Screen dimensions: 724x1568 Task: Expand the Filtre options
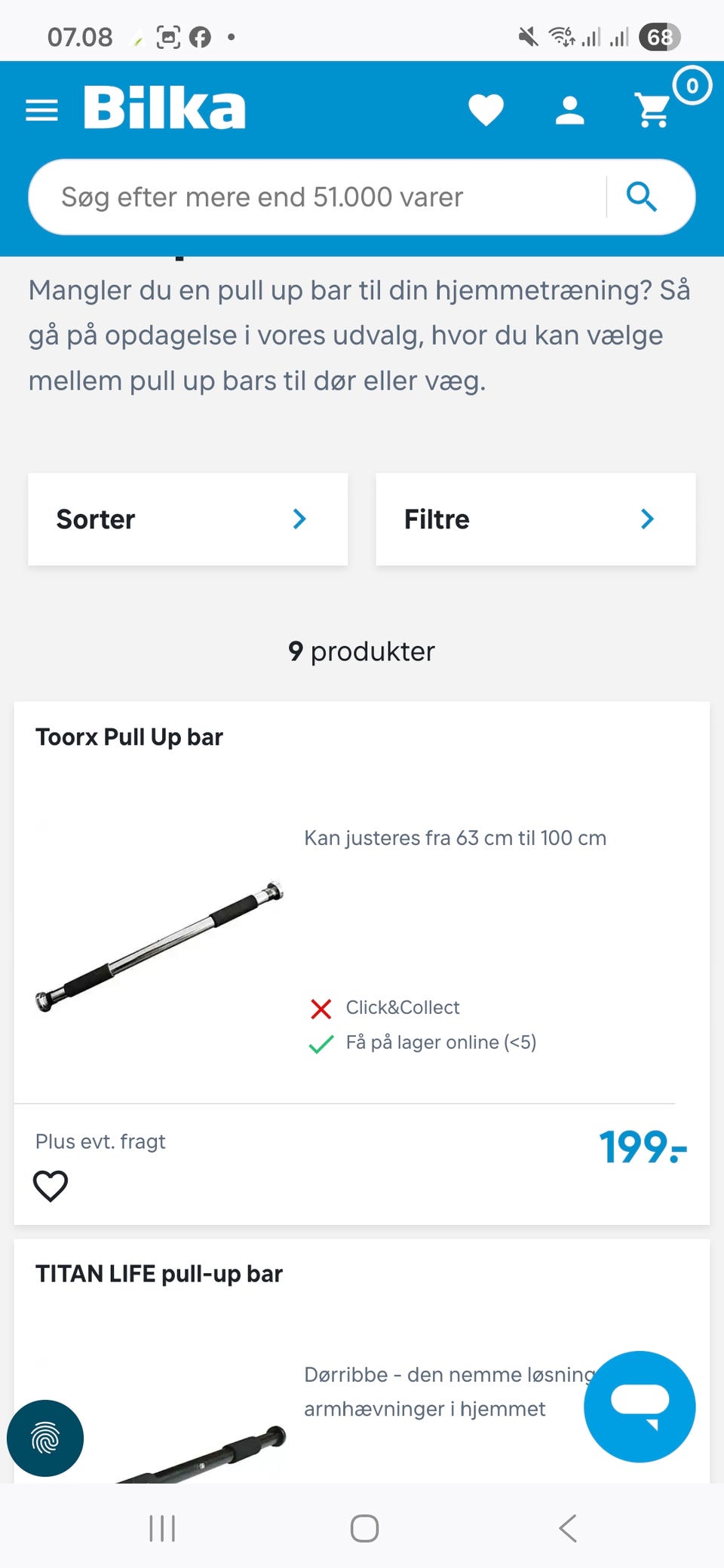coord(535,519)
